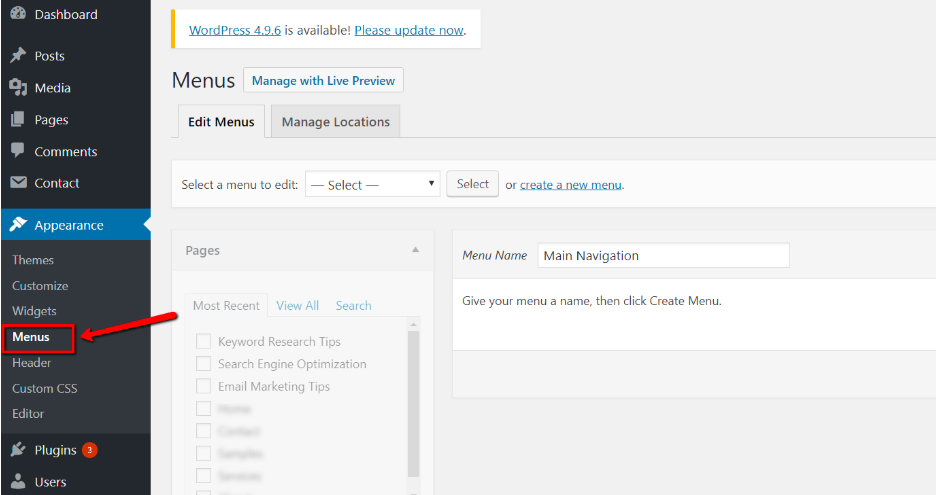The width and height of the screenshot is (936, 495).
Task: Click the Select button
Action: click(x=472, y=184)
